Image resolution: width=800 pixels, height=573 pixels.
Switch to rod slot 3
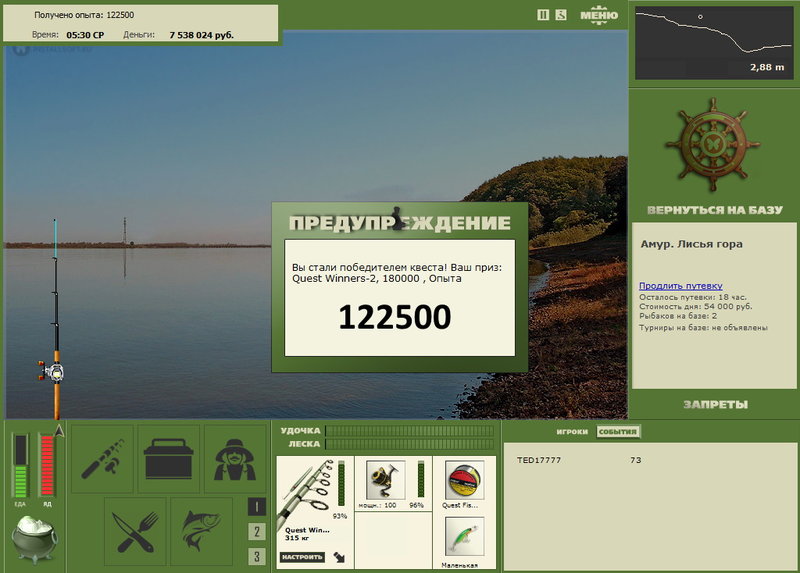(x=257, y=556)
